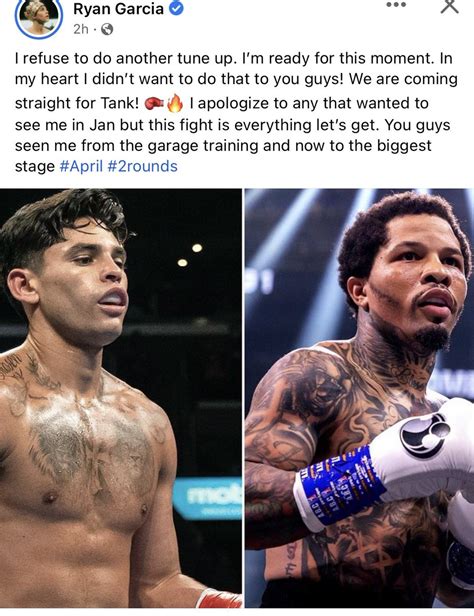Click the blue verified badge checkmark
Image resolution: width=474 pixels, height=616 pixels.
(176, 8)
